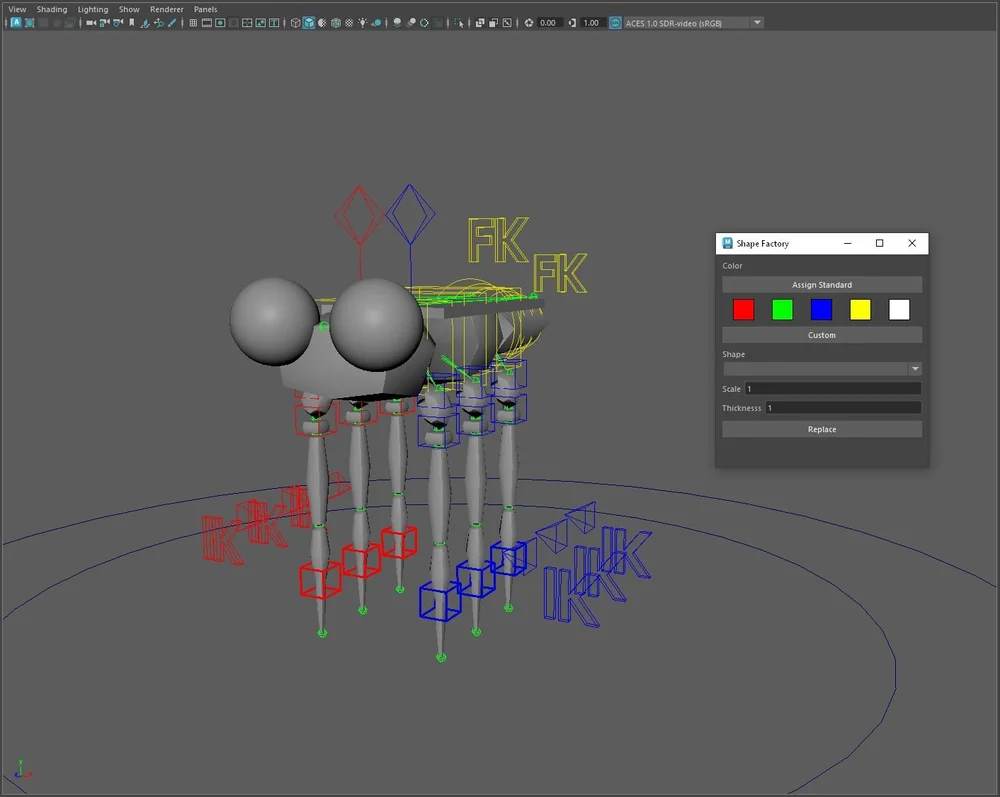Screen dimensions: 1000x797
Task: Click the arrow beside ACES view transform
Action: [757, 23]
